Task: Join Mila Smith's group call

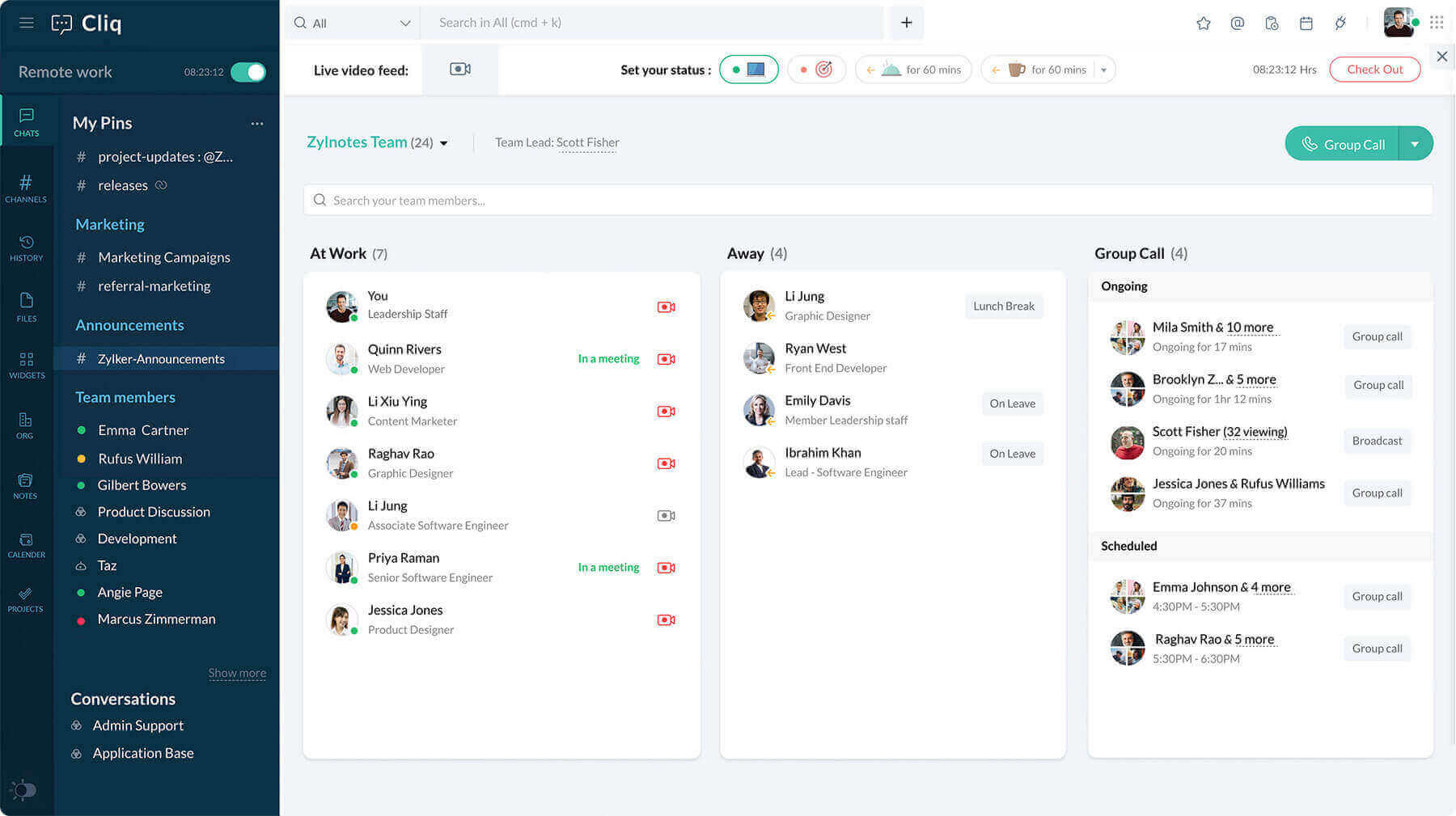Action: [1377, 336]
